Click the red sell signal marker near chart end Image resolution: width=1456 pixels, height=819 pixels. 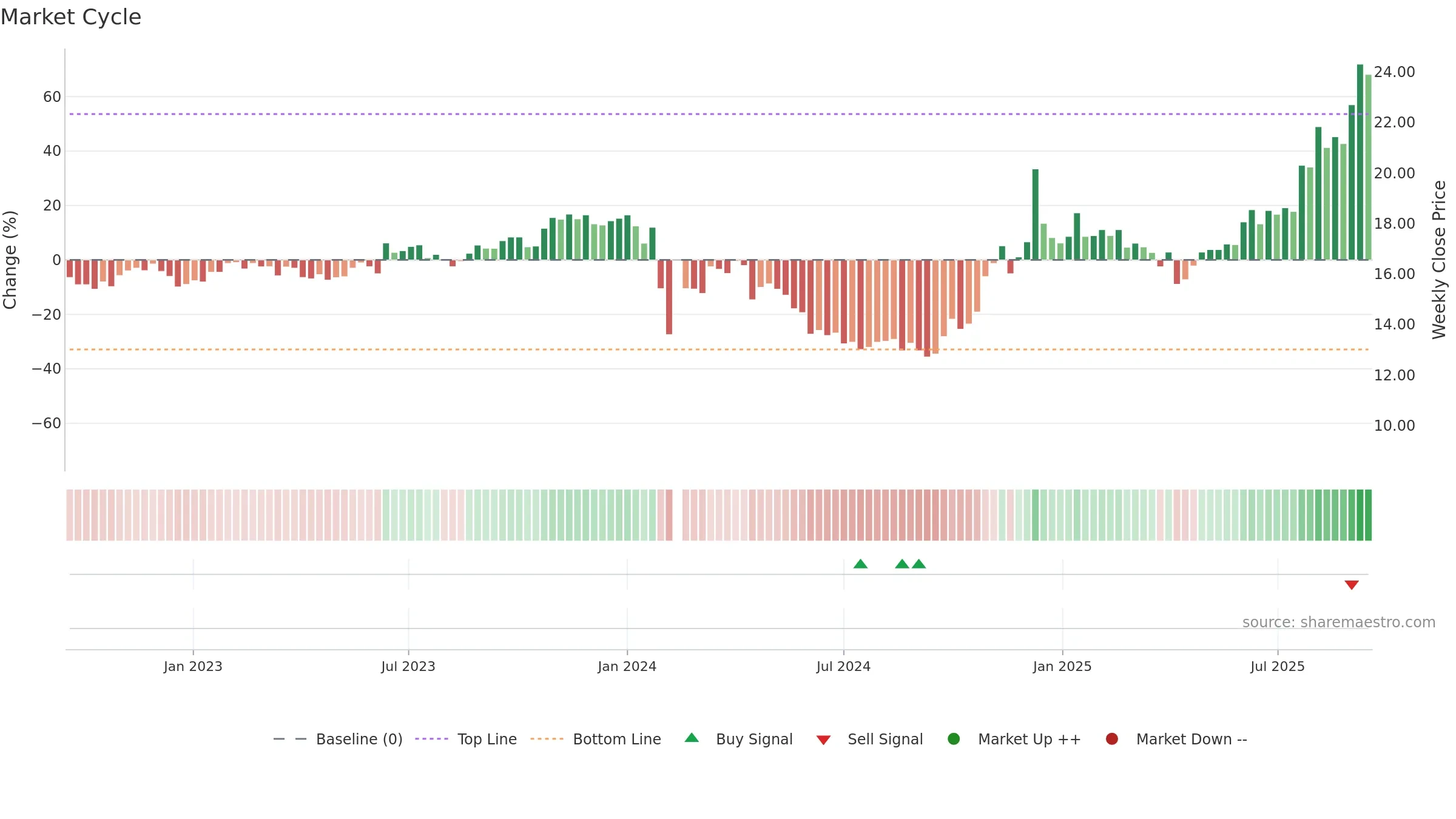point(1352,585)
